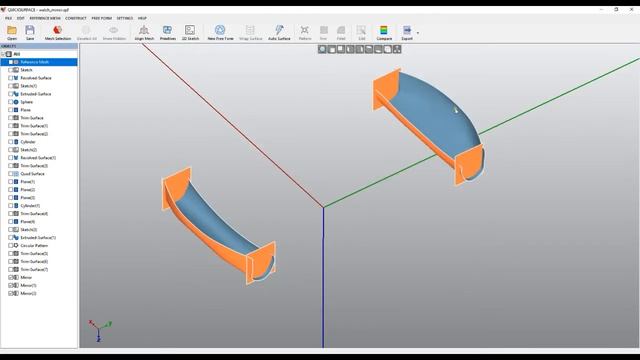Run the Auto Surface tool
The height and width of the screenshot is (360, 640).
(279, 32)
